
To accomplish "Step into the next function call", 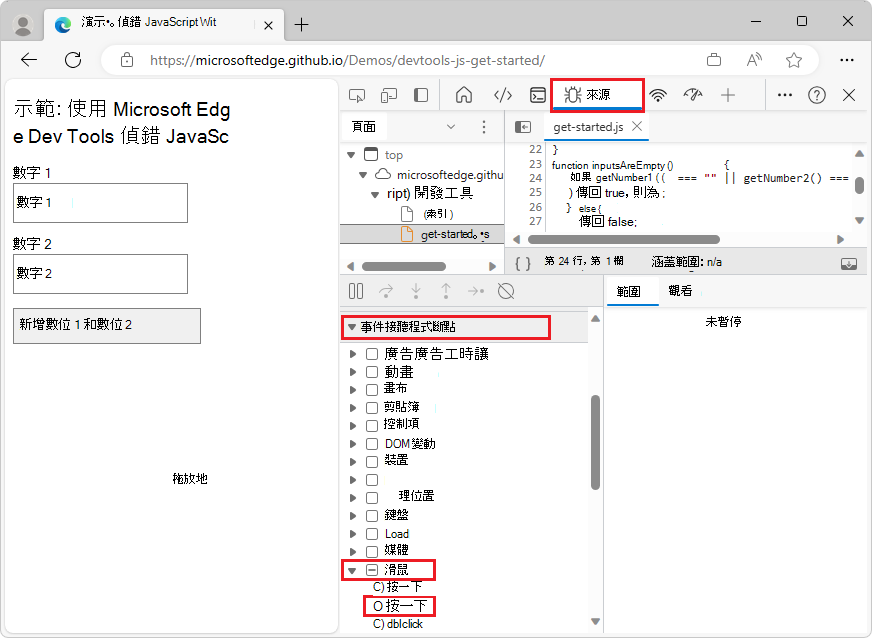I will coord(417,291).
